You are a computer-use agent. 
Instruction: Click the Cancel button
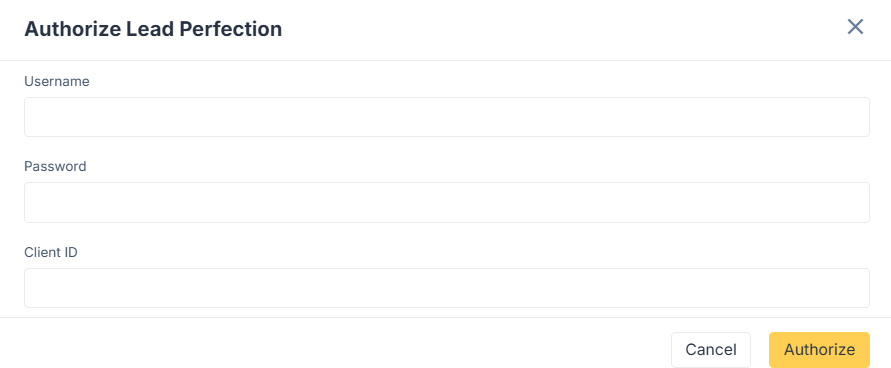pyautogui.click(x=711, y=350)
